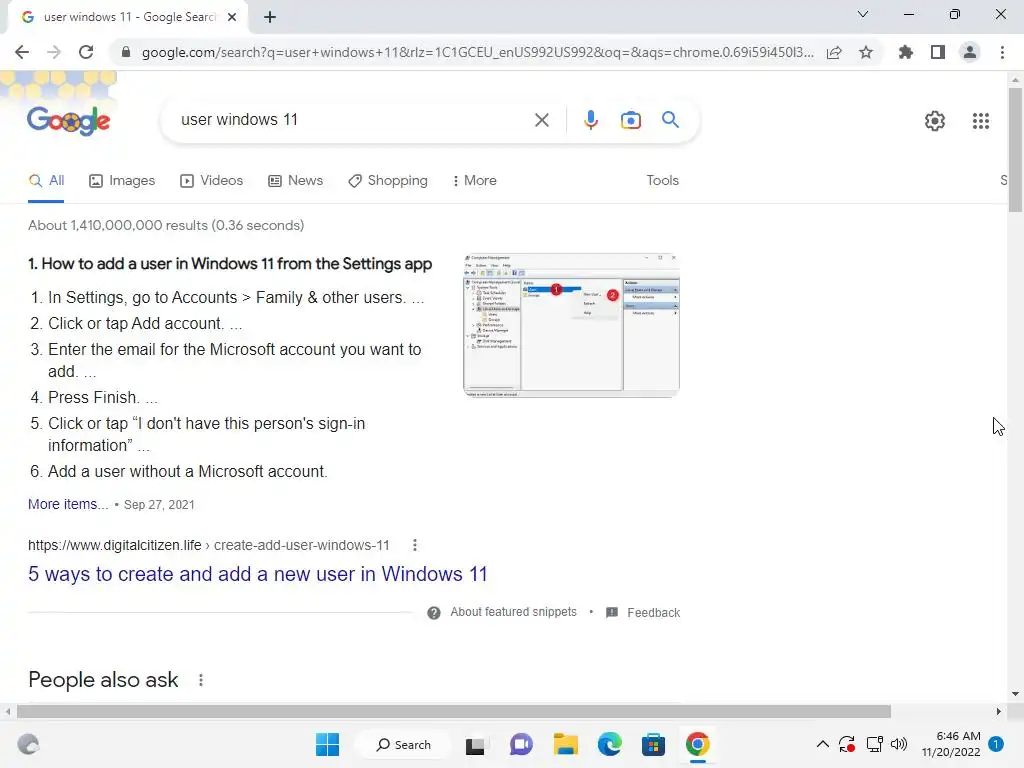Search by image with camera icon
The height and width of the screenshot is (768, 1024).
click(x=630, y=120)
